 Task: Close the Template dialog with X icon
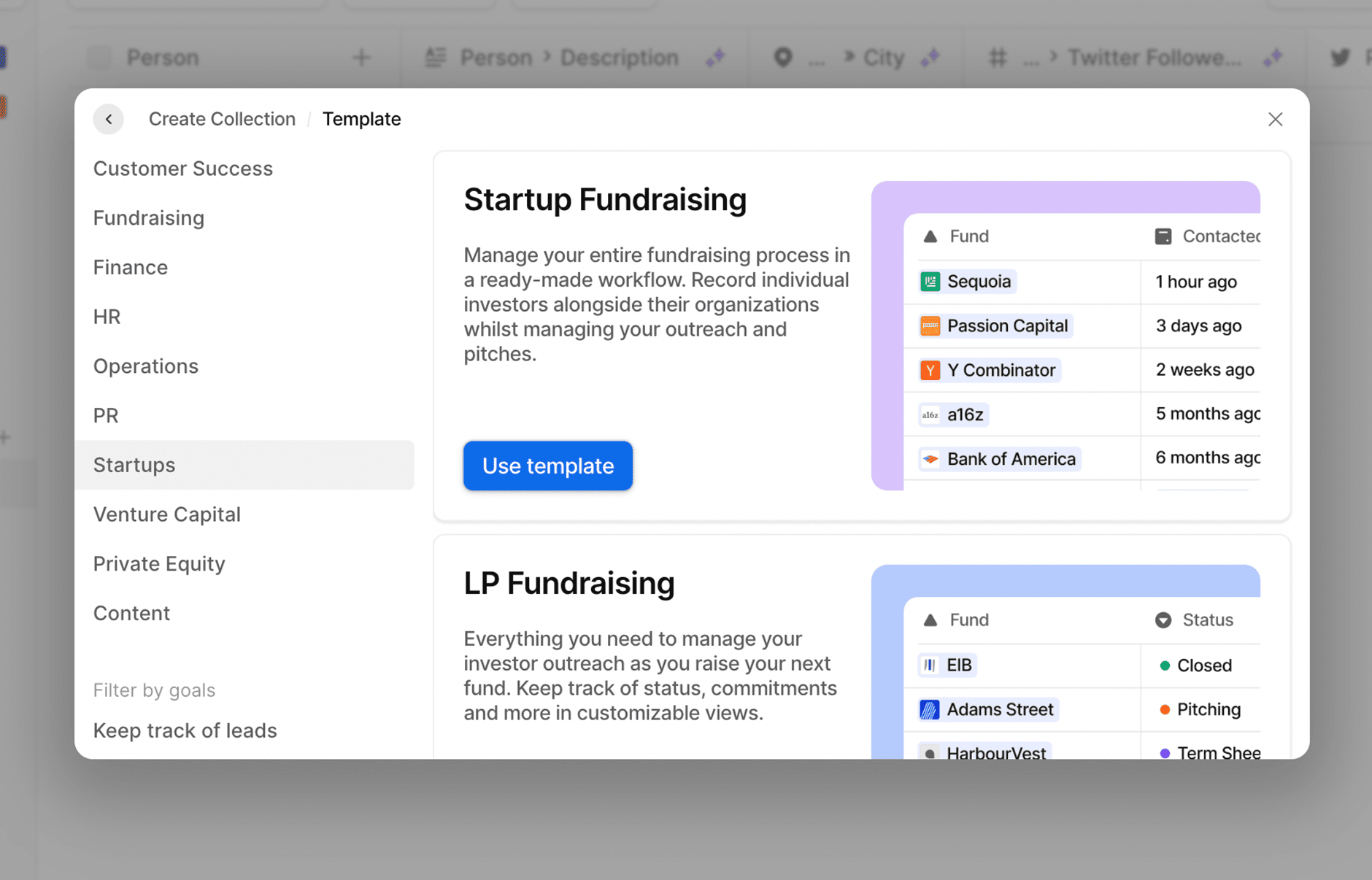click(1275, 119)
